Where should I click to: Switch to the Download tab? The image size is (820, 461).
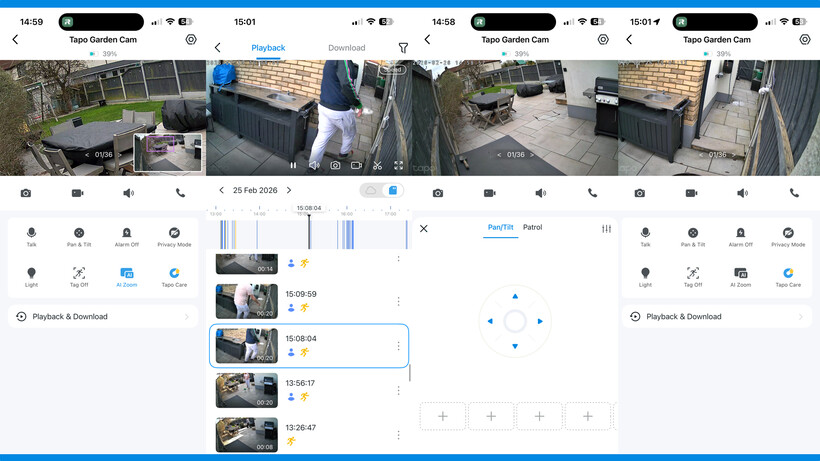click(347, 48)
